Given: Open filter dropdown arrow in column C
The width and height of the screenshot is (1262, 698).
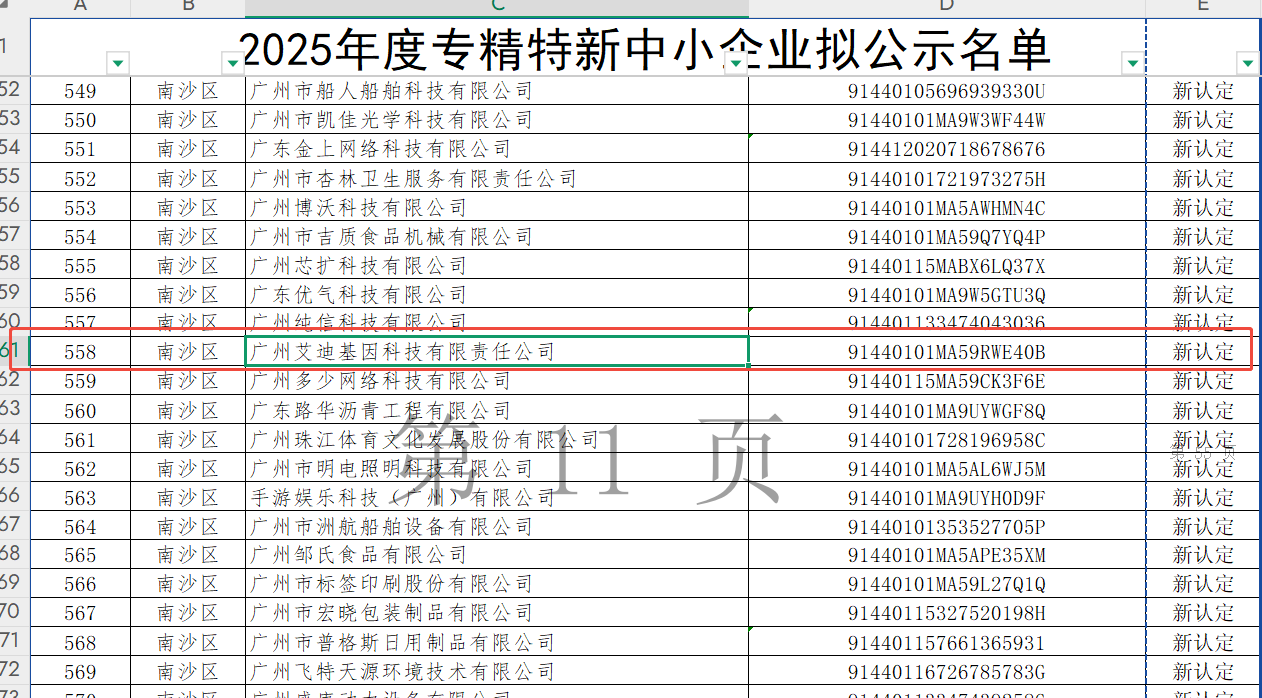Looking at the screenshot, I should [x=736, y=64].
